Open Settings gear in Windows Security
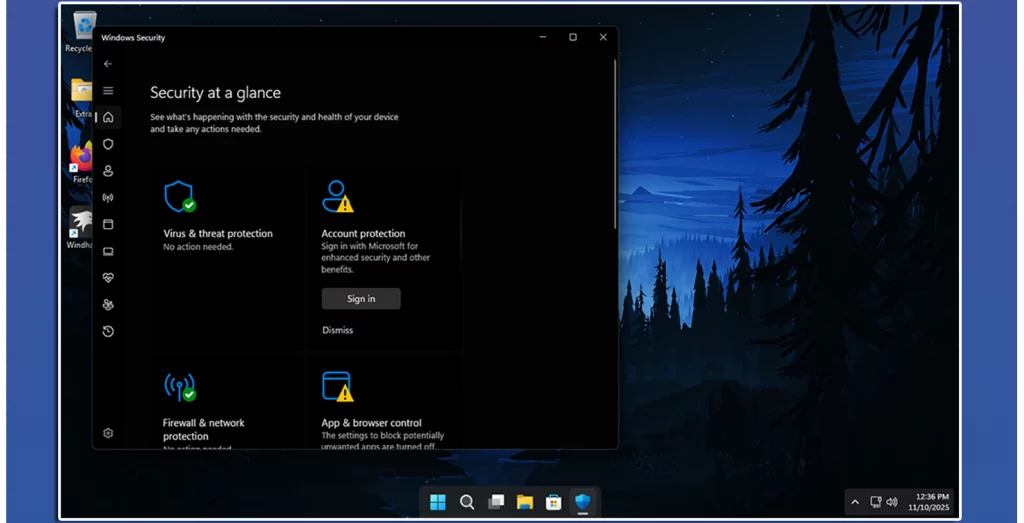This screenshot has width=1024, height=523. 108,433
